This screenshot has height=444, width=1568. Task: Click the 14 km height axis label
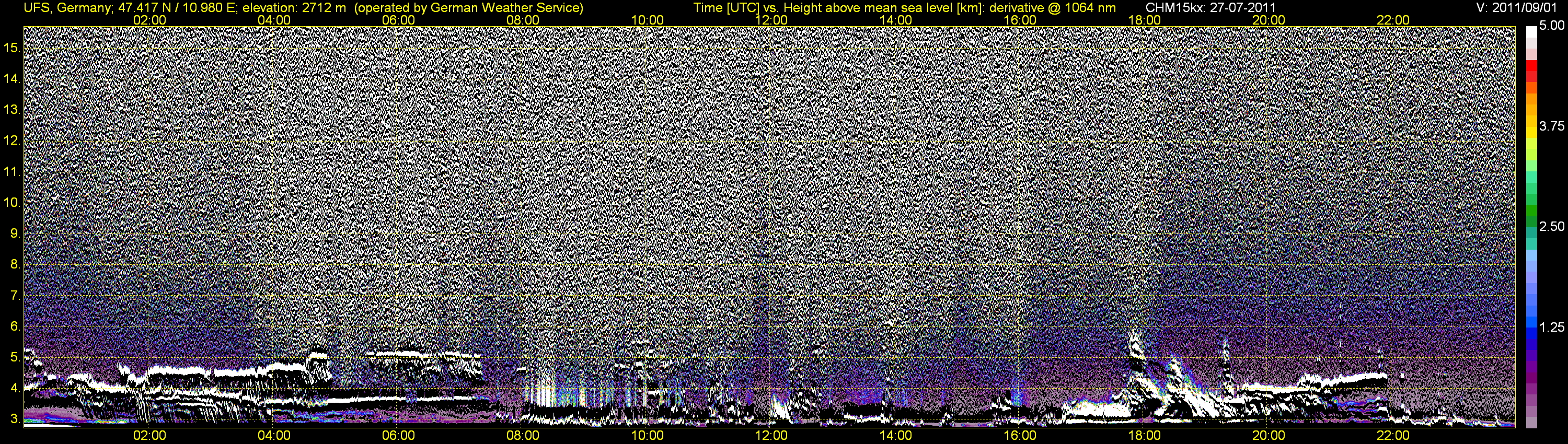(12, 79)
